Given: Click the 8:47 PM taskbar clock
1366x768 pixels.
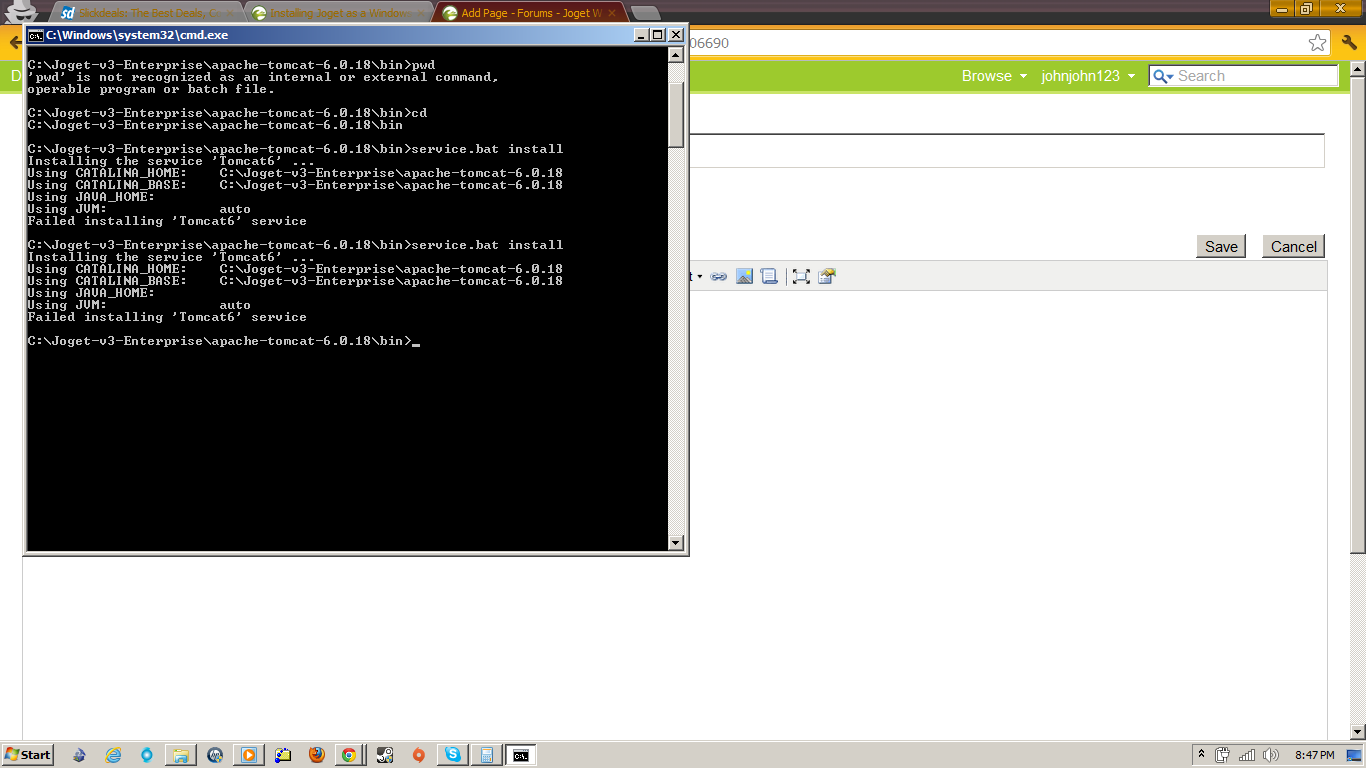Looking at the screenshot, I should 1314,755.
